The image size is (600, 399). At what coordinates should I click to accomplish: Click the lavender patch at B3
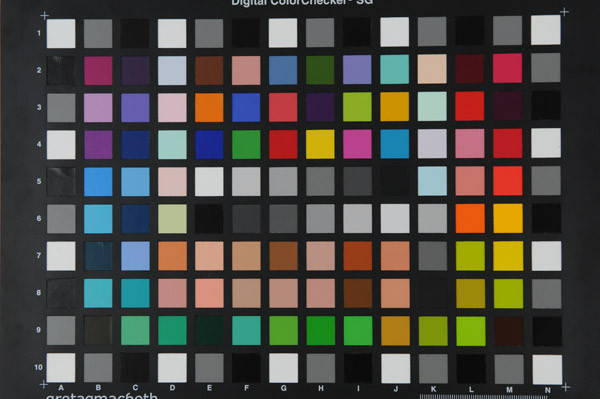pyautogui.click(x=98, y=108)
